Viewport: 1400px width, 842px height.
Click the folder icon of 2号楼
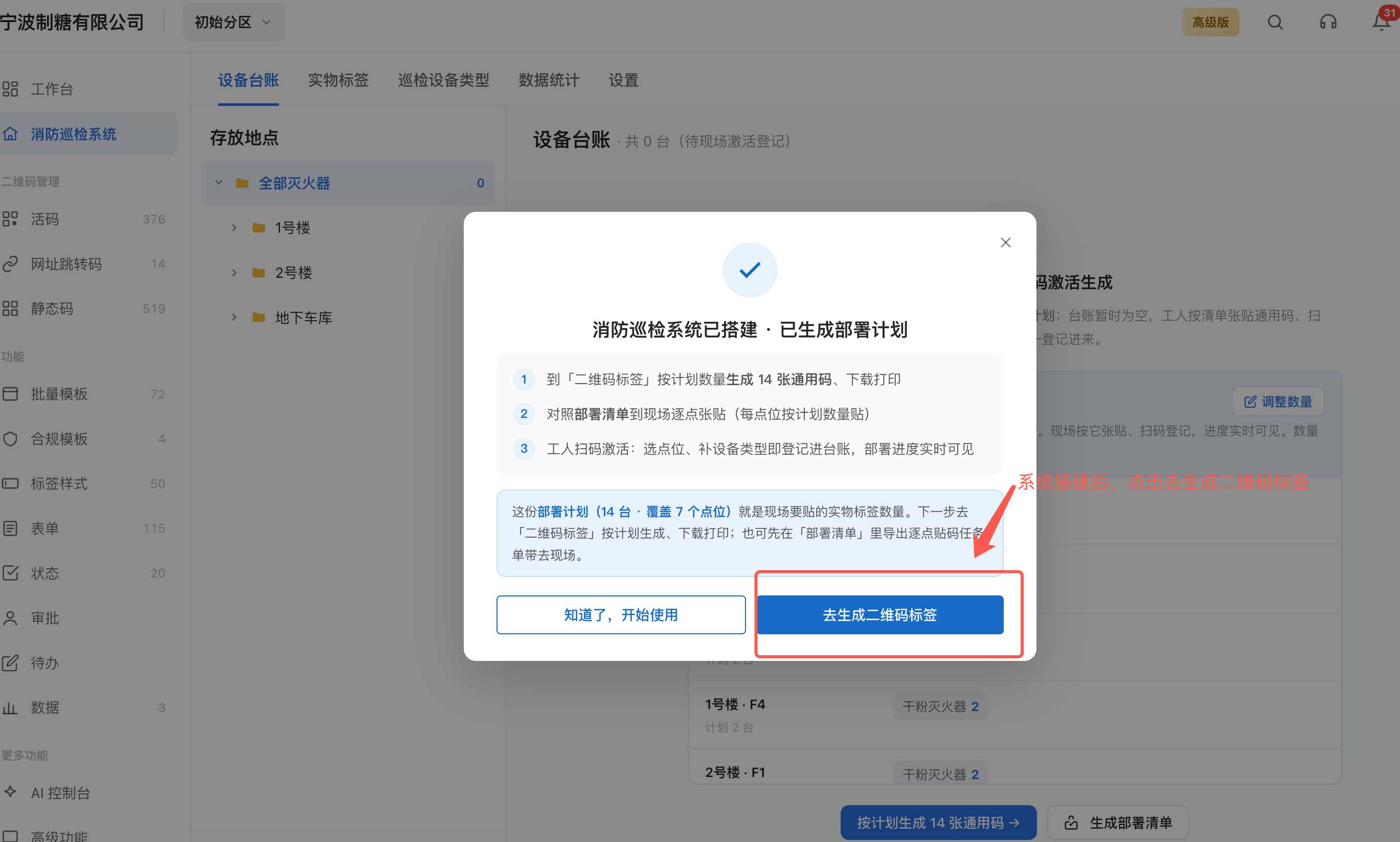259,272
